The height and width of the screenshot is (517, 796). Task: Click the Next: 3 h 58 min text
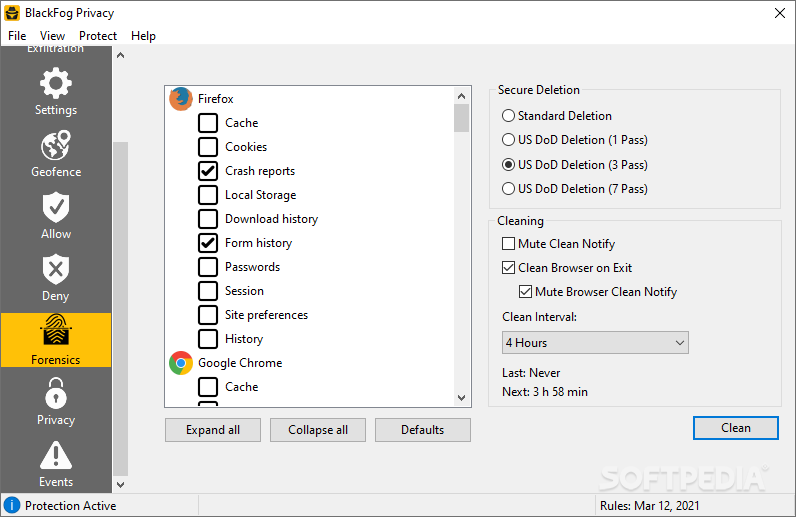point(545,392)
